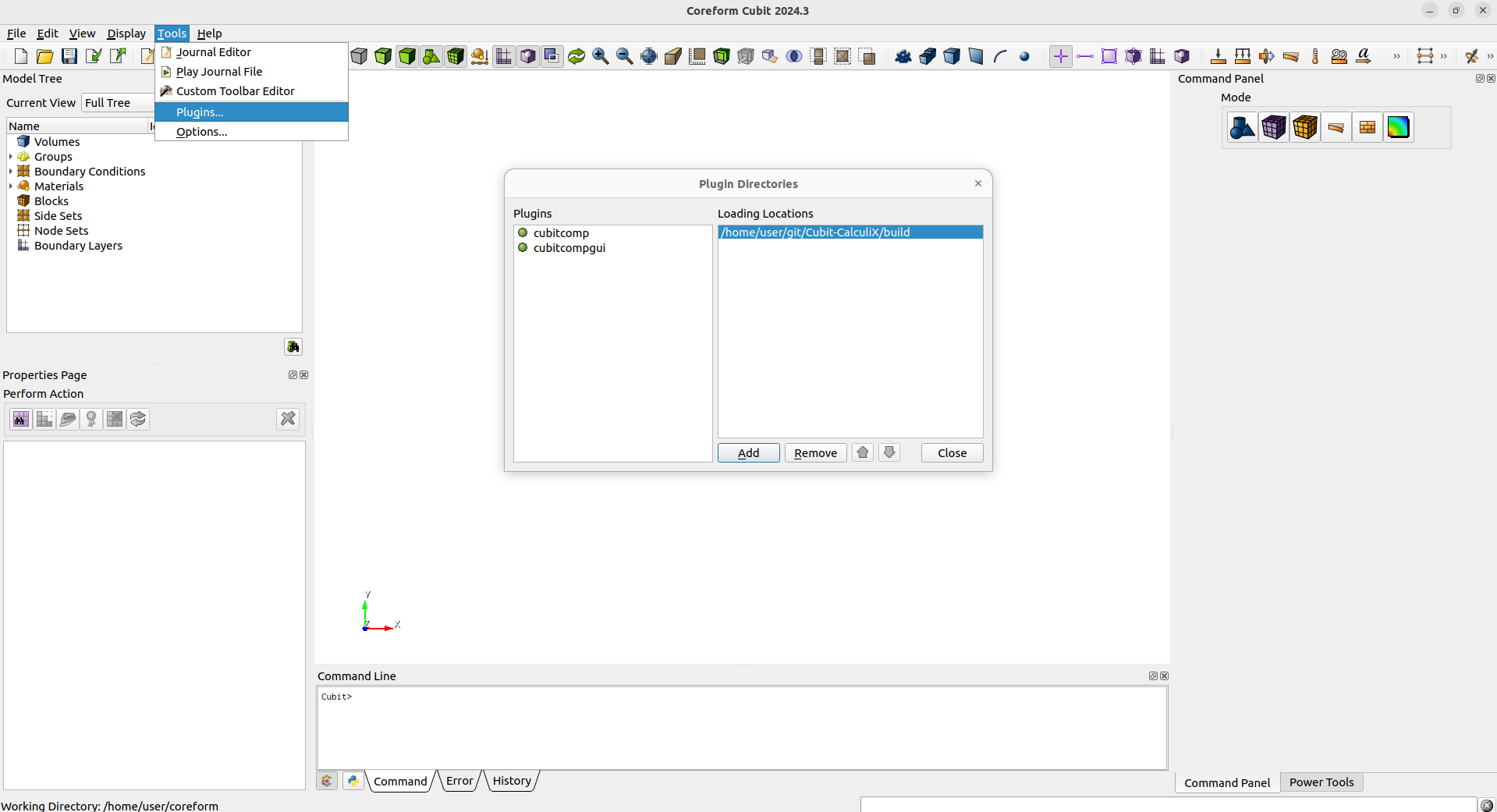Click inside the Cubit command input field
Image resolution: width=1497 pixels, height=812 pixels.
[x=702, y=725]
